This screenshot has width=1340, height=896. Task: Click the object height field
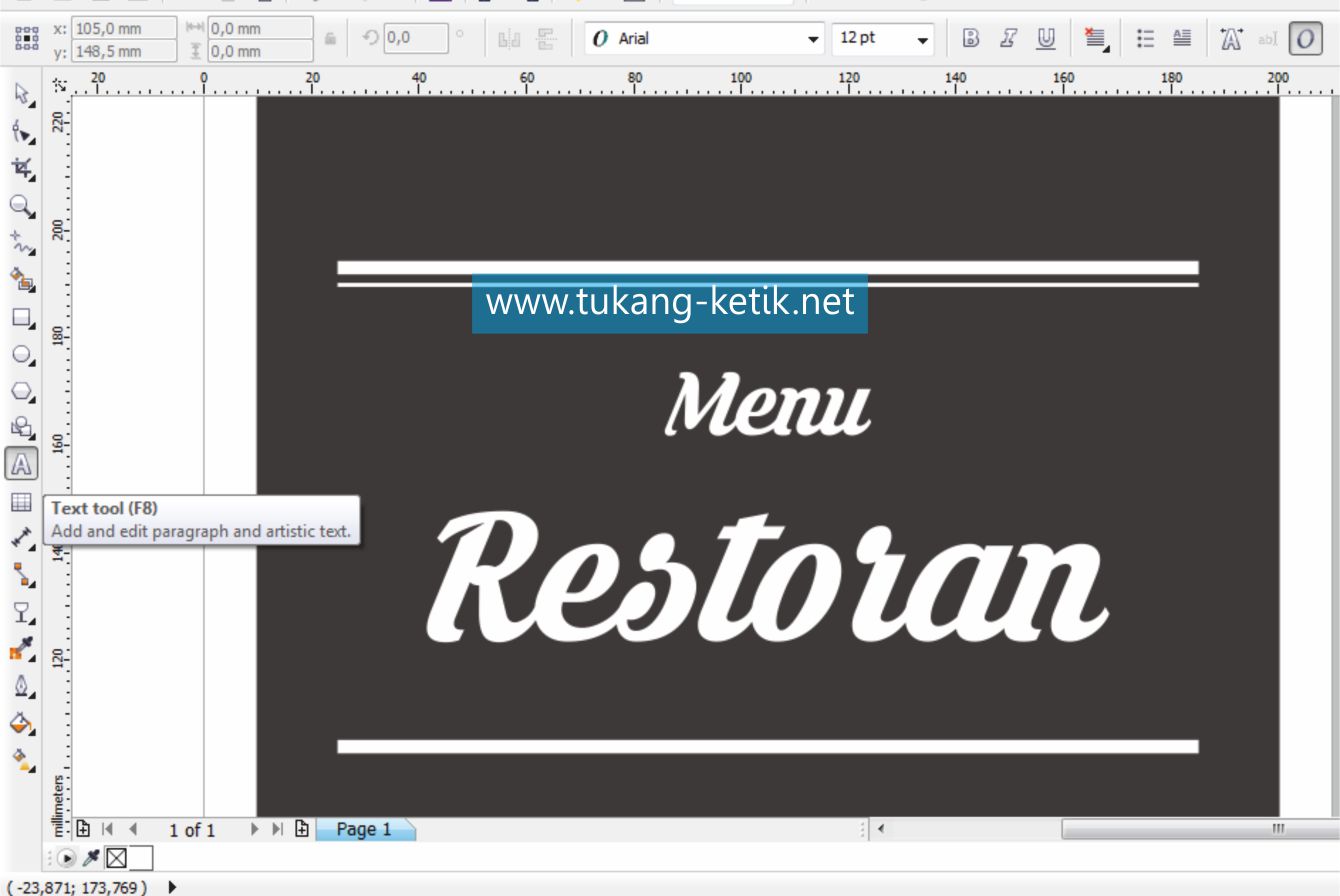260,51
